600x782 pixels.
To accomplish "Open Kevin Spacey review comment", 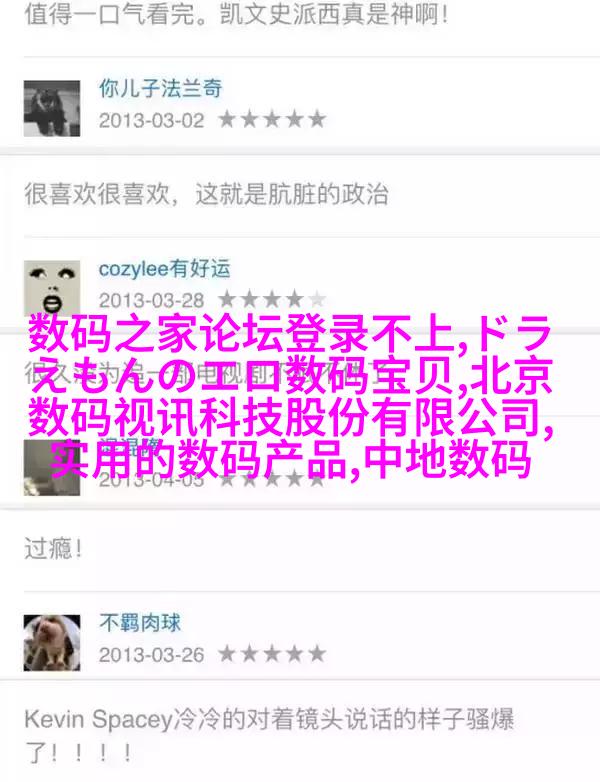I will click(x=269, y=736).
